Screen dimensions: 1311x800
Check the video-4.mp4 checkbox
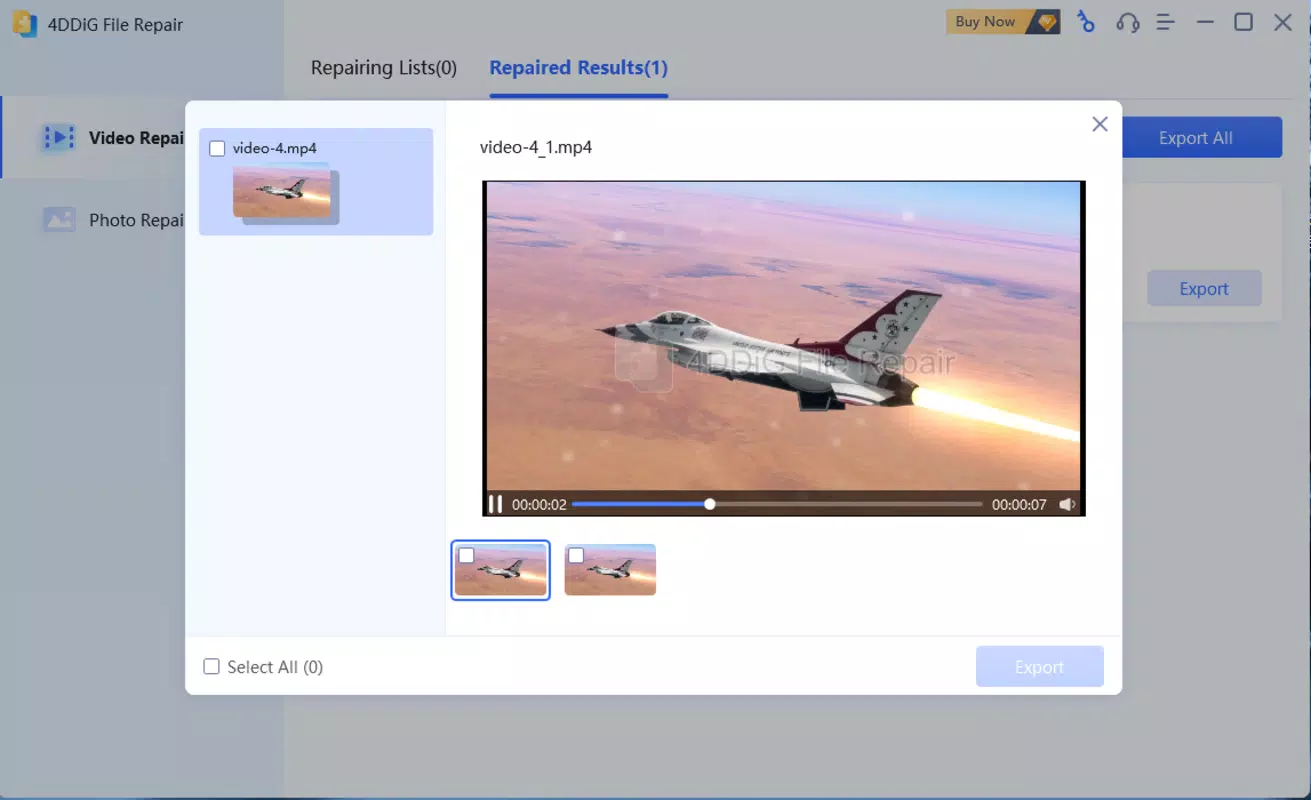[x=217, y=149]
